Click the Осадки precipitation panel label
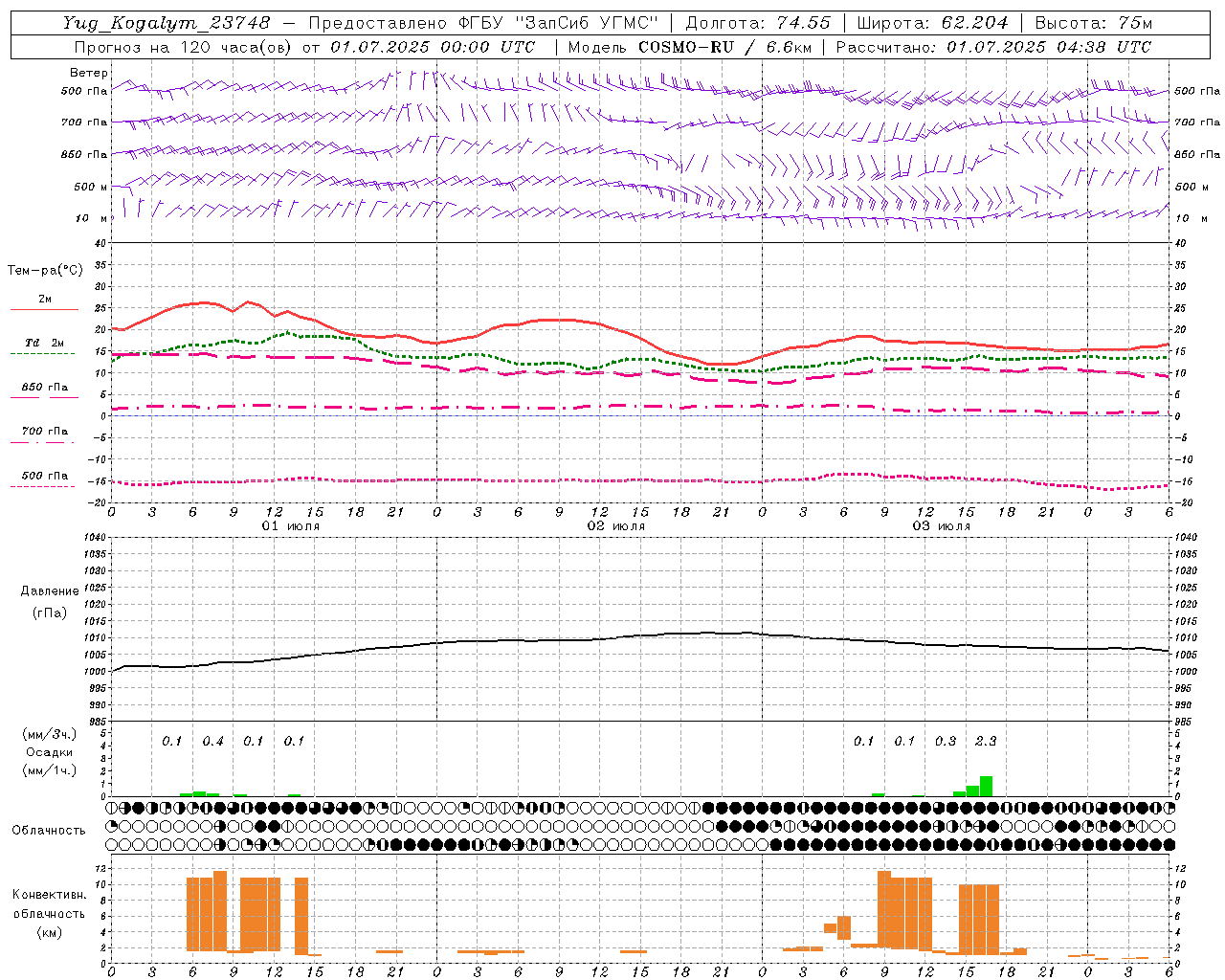 [49, 752]
